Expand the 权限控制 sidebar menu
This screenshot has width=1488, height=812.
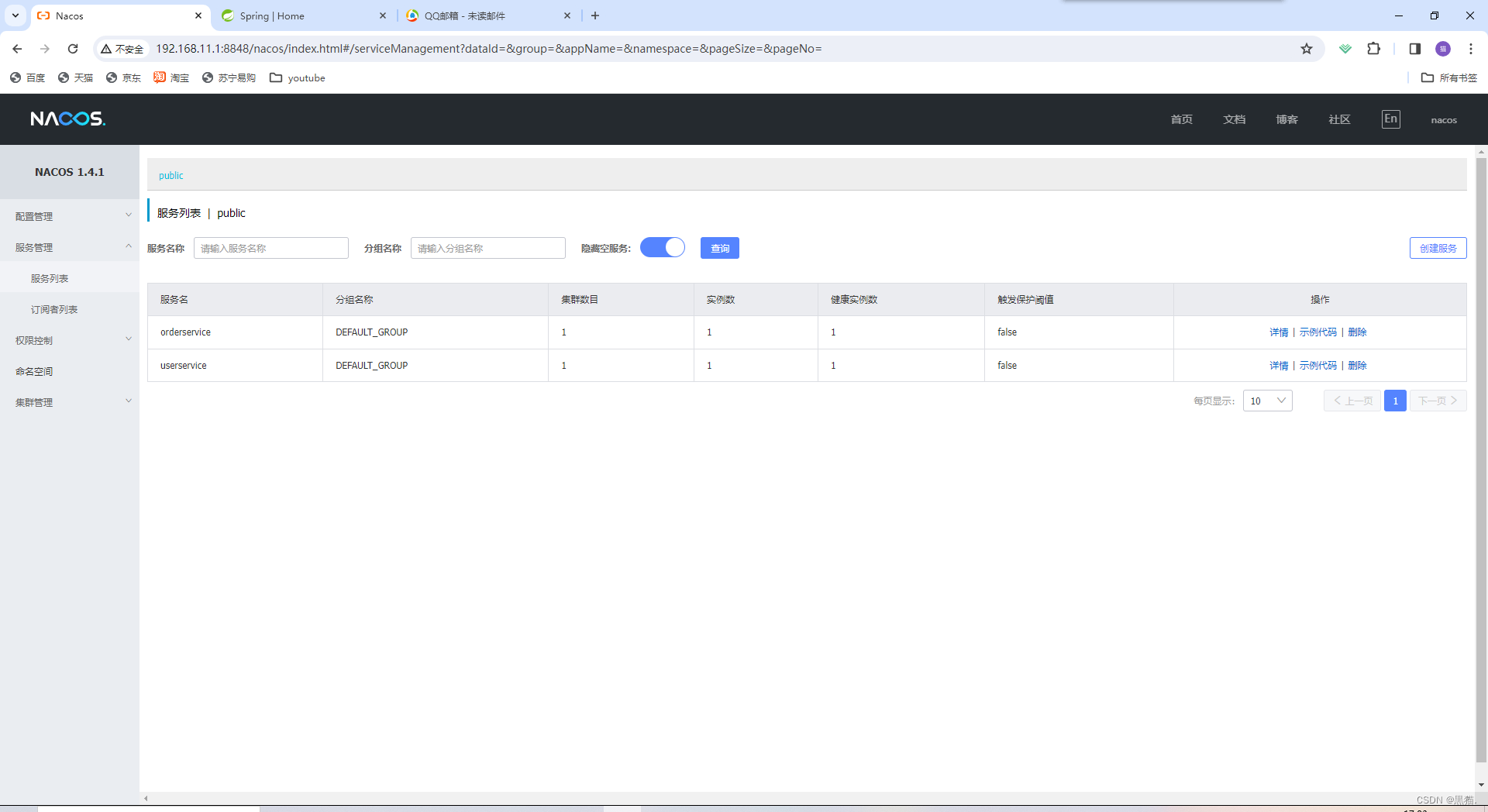pos(70,340)
